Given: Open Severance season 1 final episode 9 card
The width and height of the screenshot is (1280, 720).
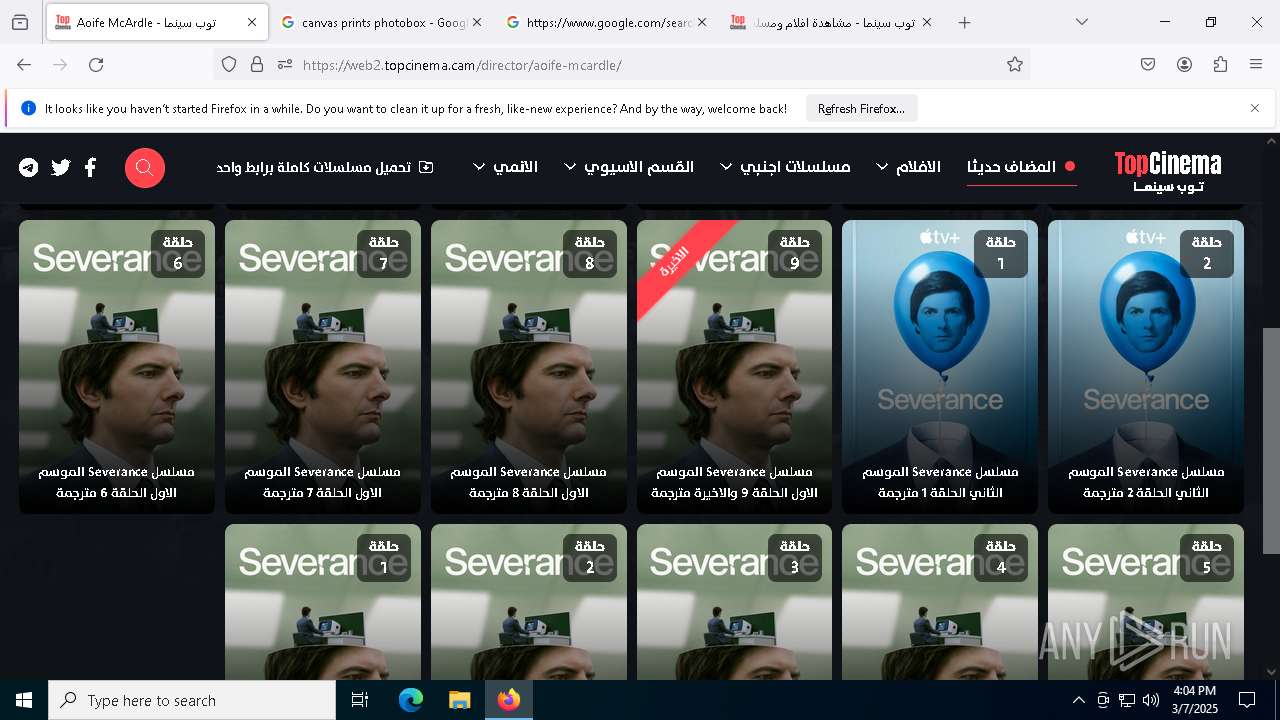Looking at the screenshot, I should 734,367.
